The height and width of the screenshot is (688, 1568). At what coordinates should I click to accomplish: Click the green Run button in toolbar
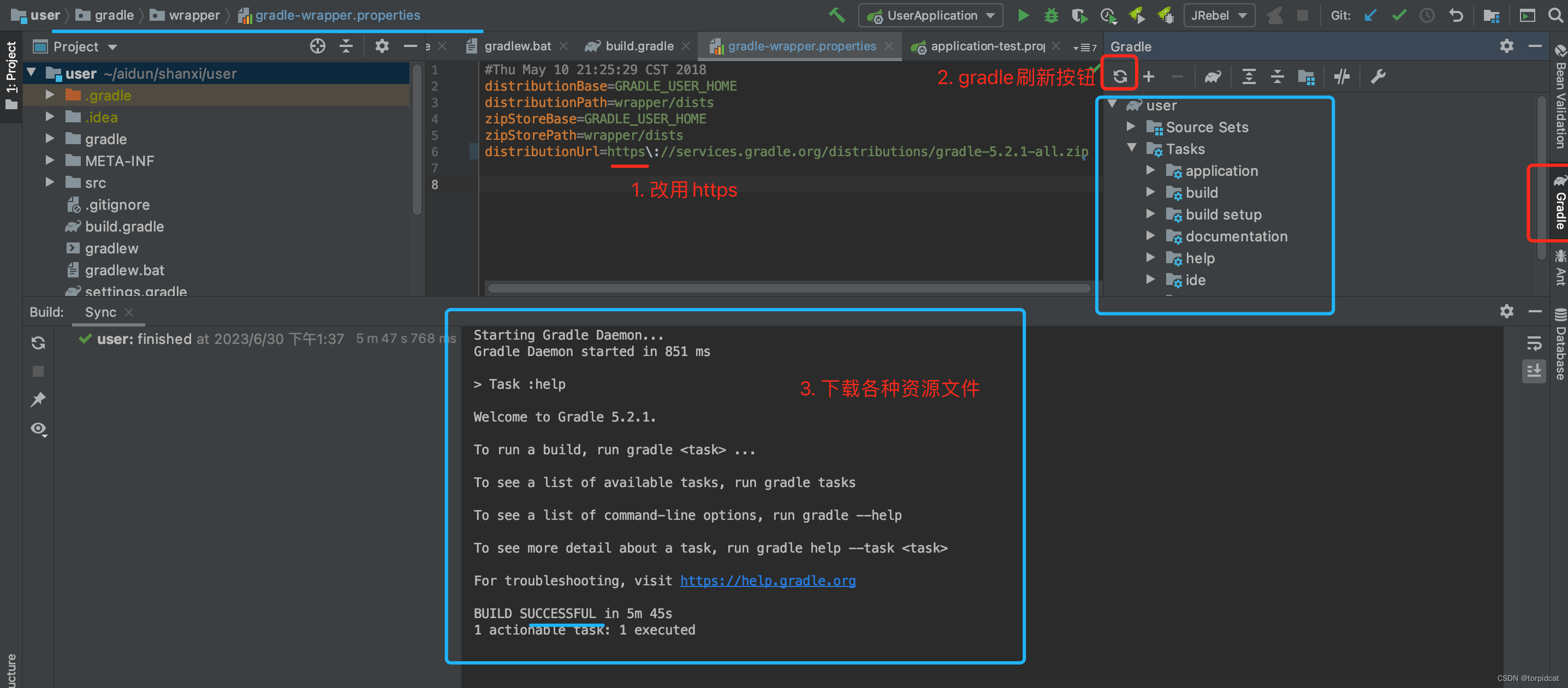tap(1023, 16)
